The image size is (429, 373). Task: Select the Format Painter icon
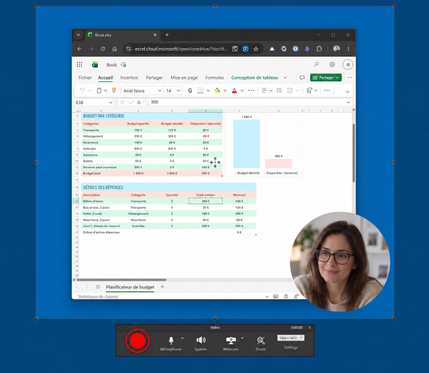pos(114,91)
